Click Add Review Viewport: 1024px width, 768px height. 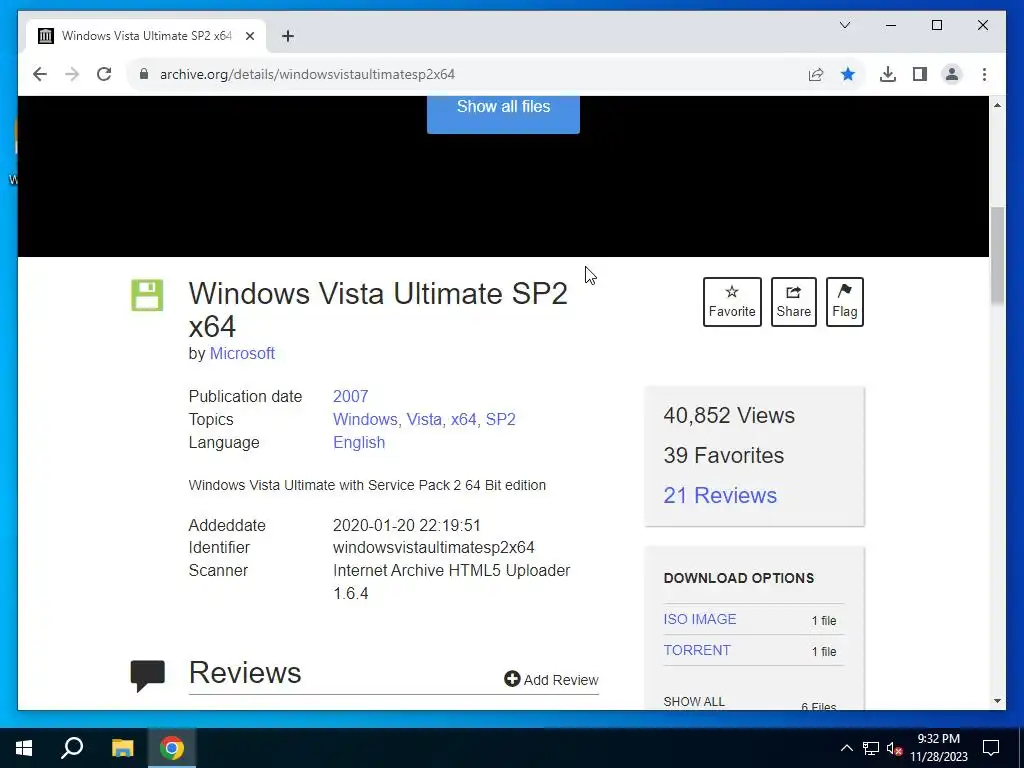(x=551, y=680)
